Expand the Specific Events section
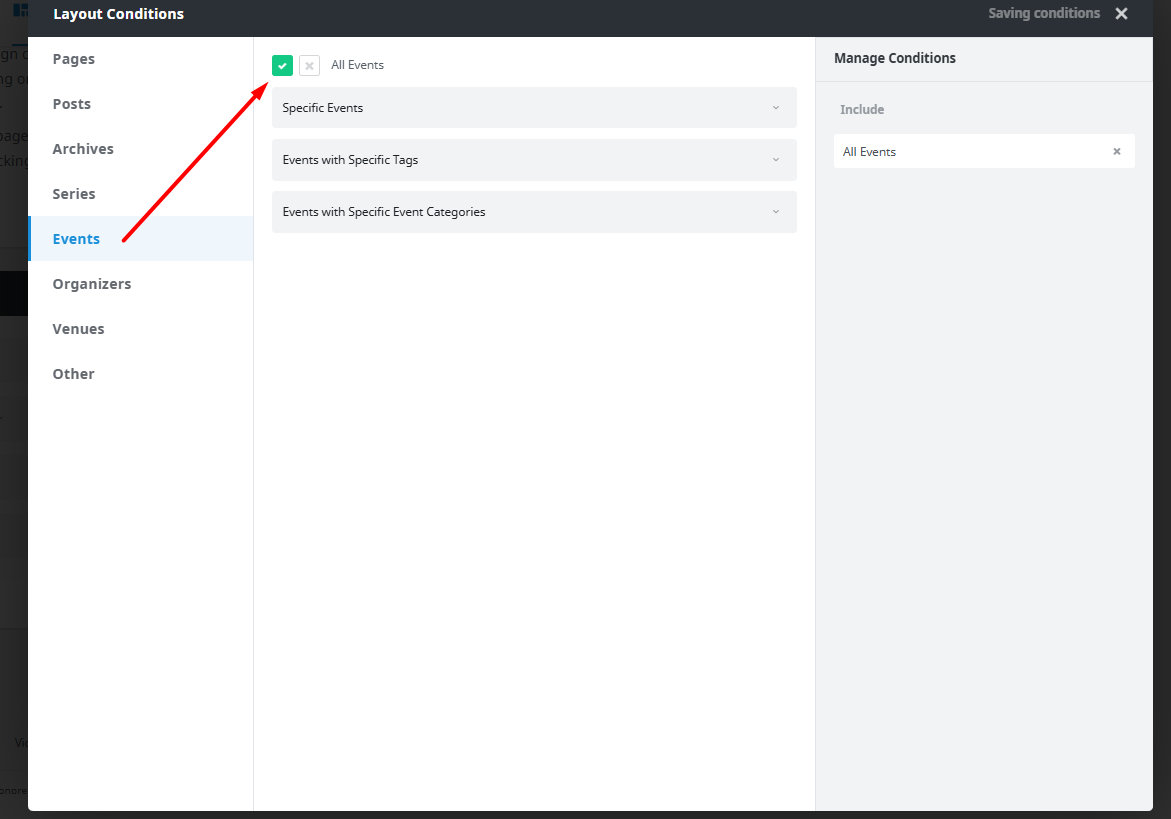Viewport: 1171px width, 819px height. pyautogui.click(x=534, y=107)
